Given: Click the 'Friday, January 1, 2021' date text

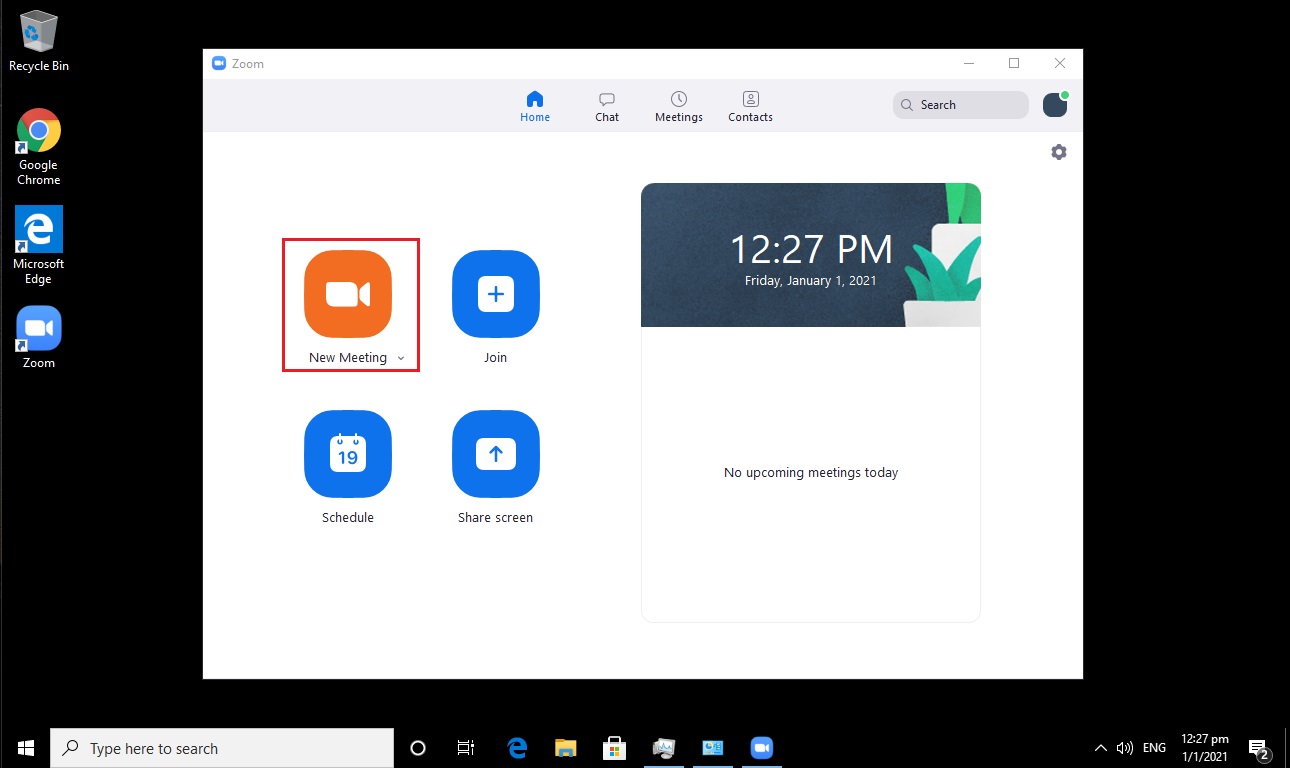Looking at the screenshot, I should pos(811,281).
